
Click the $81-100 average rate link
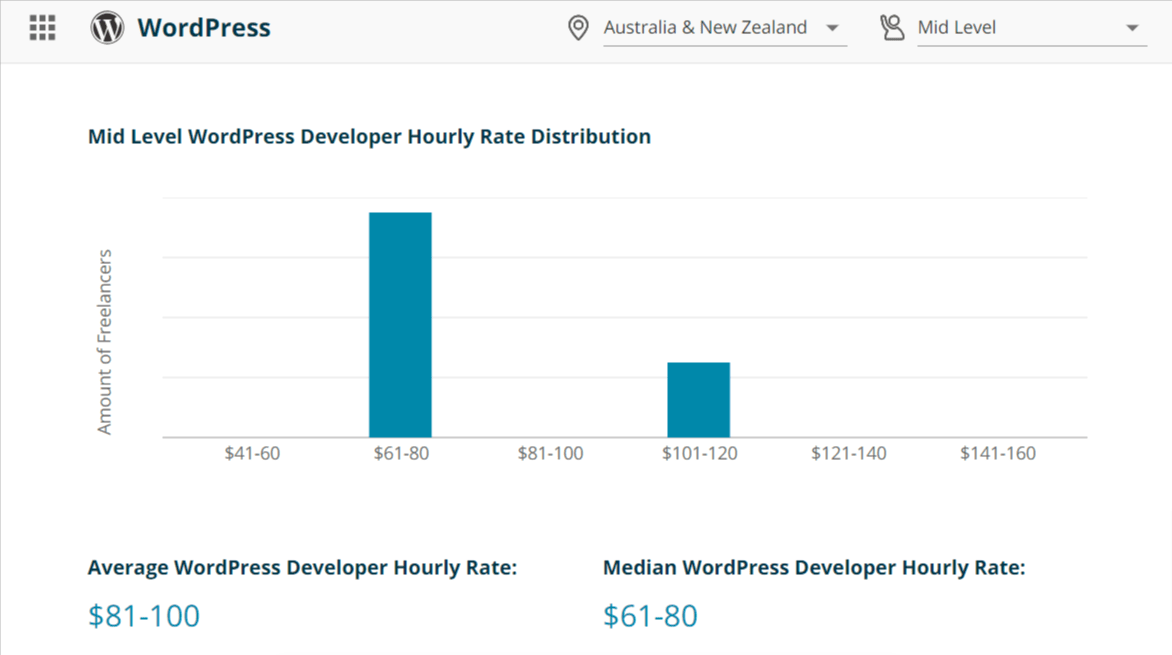click(x=143, y=615)
